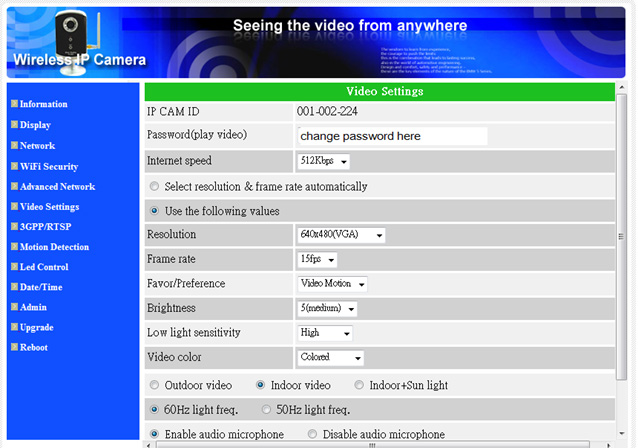Select the Outdoor video radio button
Screen dimensions: 638x448
[x=153, y=385]
